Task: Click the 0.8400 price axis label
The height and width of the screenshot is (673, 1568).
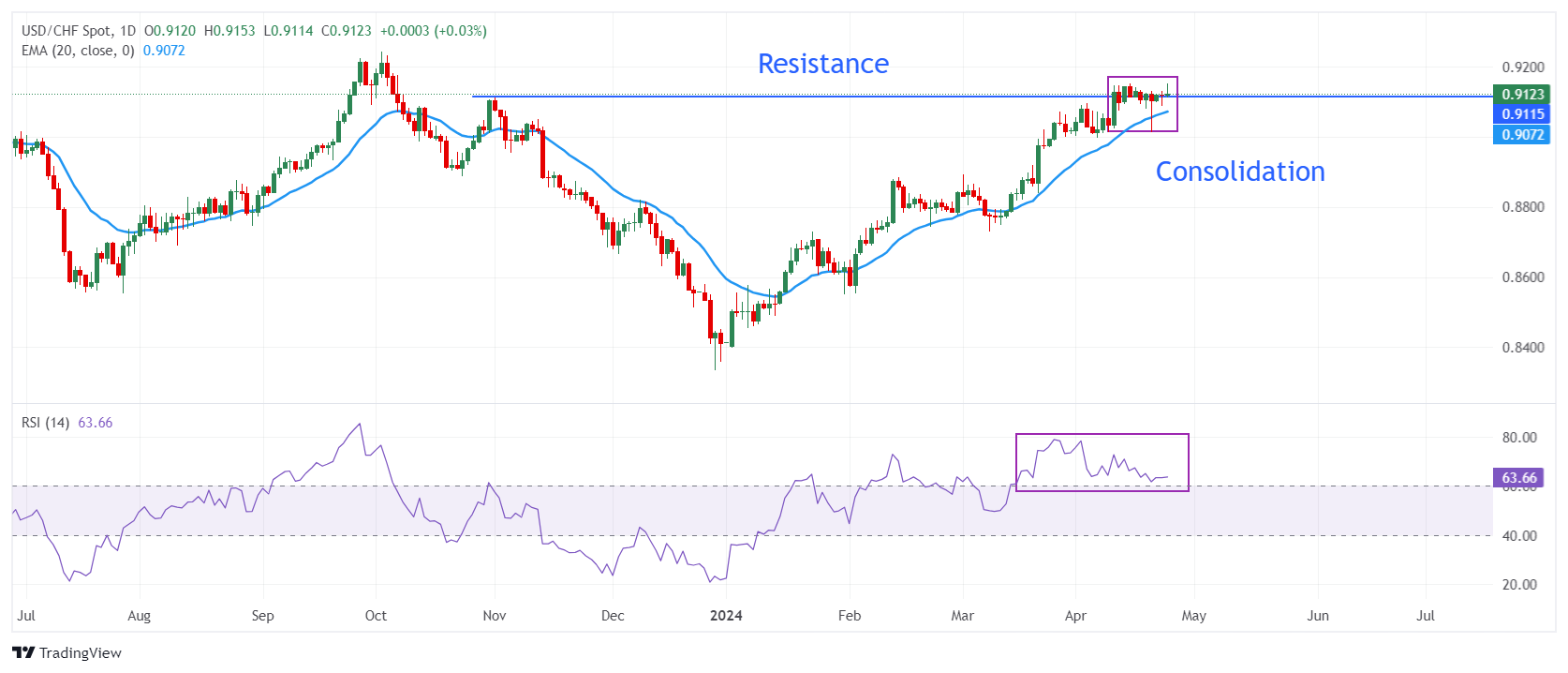Action: coord(1523,348)
